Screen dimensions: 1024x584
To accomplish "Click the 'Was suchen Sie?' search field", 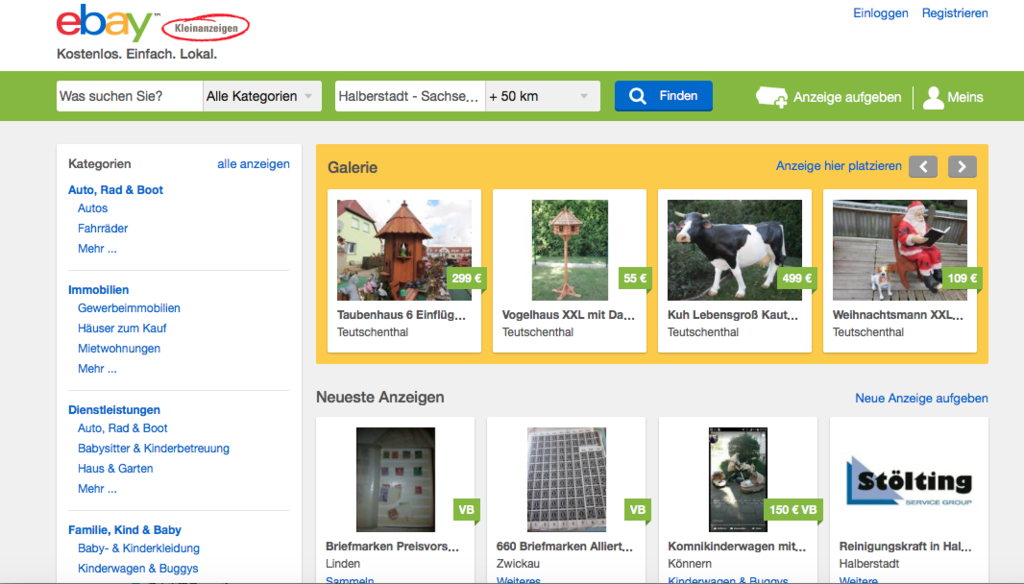I will (x=129, y=96).
